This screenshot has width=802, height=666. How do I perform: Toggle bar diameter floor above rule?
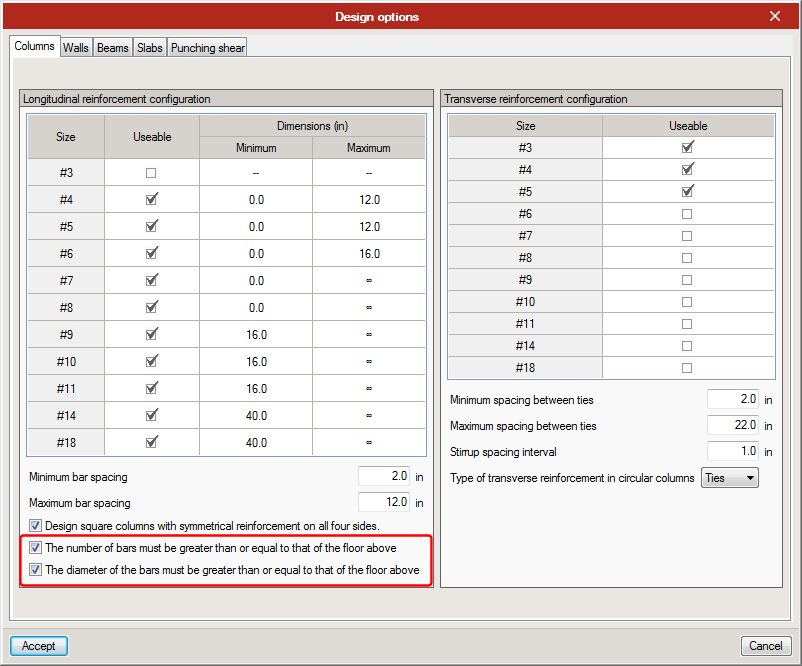36,570
